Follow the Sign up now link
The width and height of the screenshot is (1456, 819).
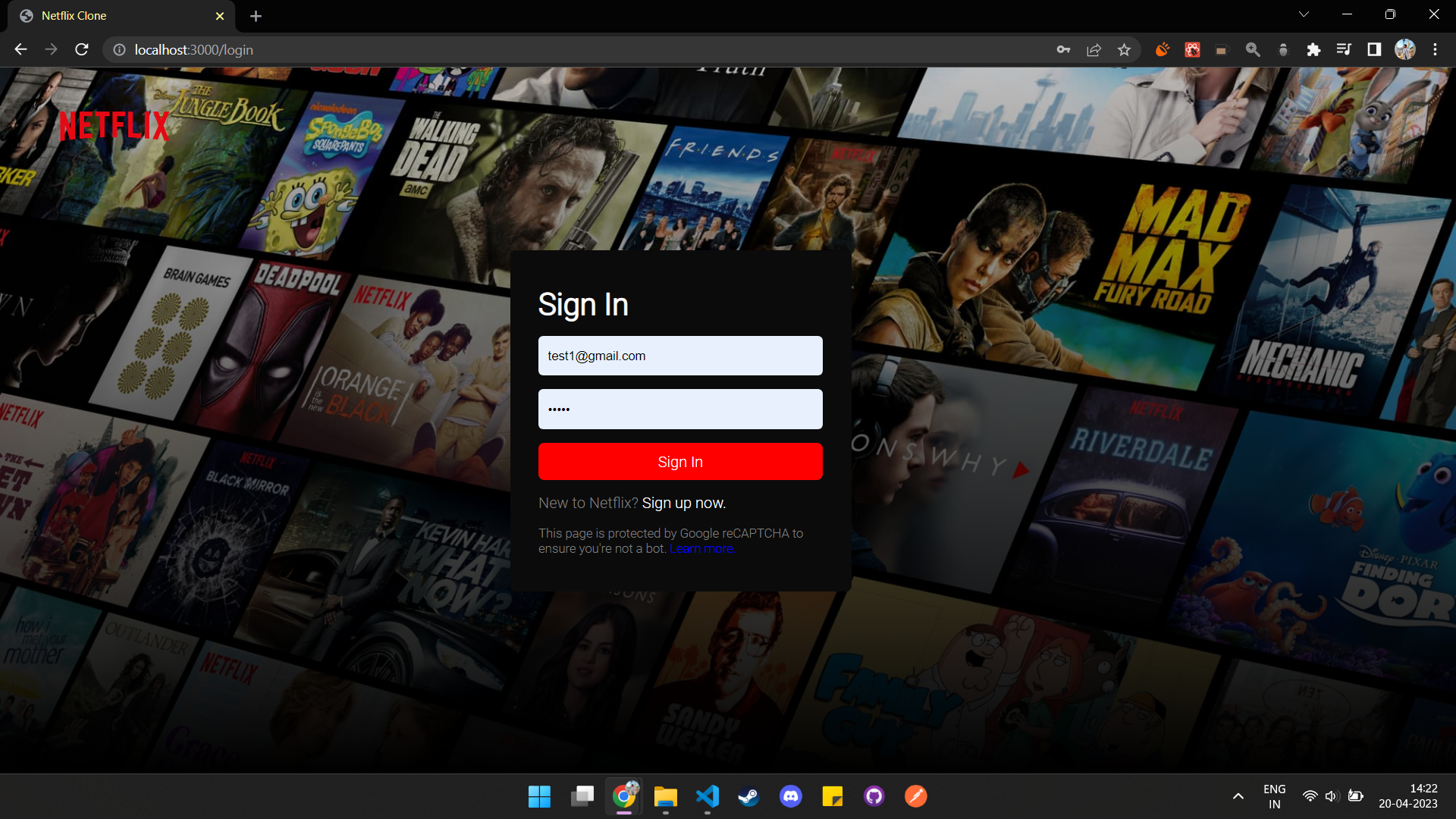pos(684,503)
